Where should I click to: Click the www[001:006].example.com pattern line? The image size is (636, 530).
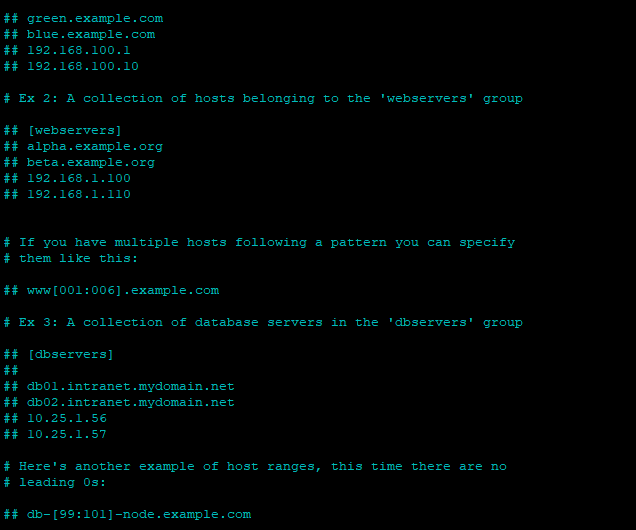112,290
